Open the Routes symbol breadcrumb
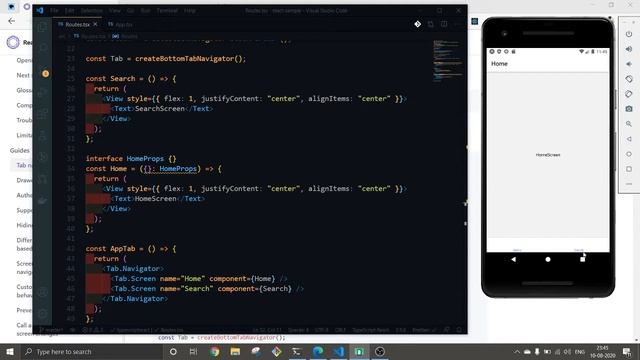640x360 pixels. (x=125, y=36)
